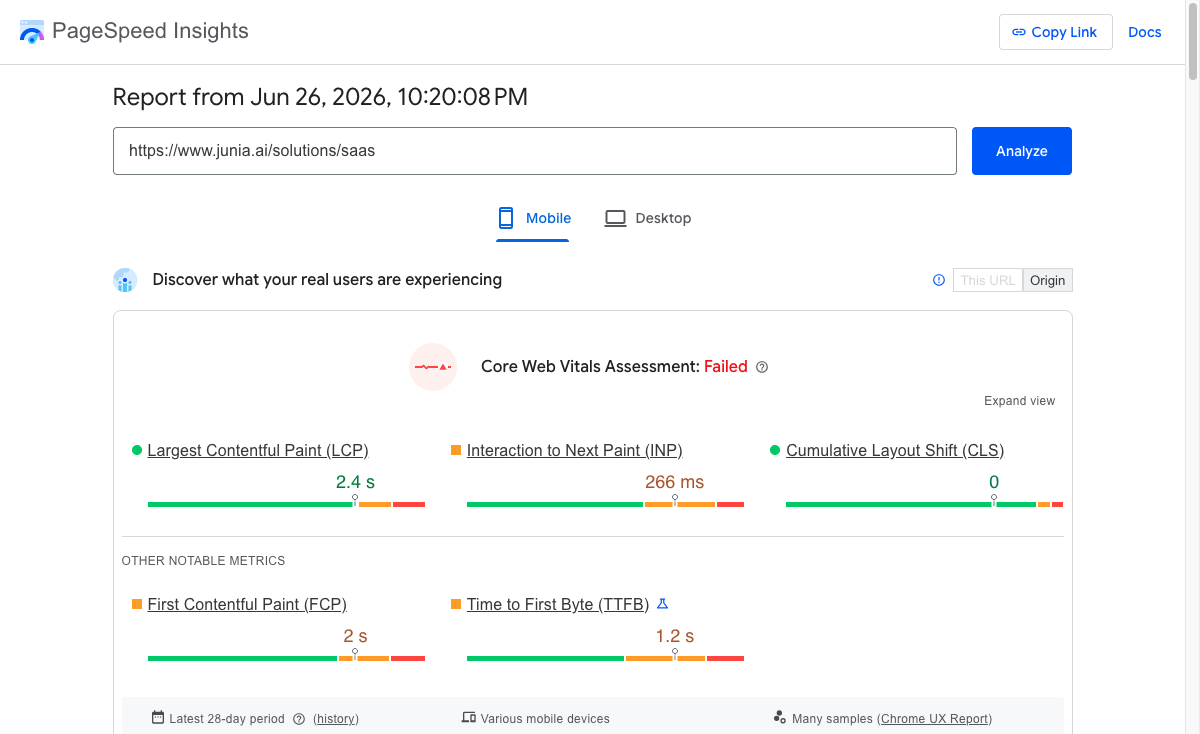Click the CLS distribution bar

point(924,504)
